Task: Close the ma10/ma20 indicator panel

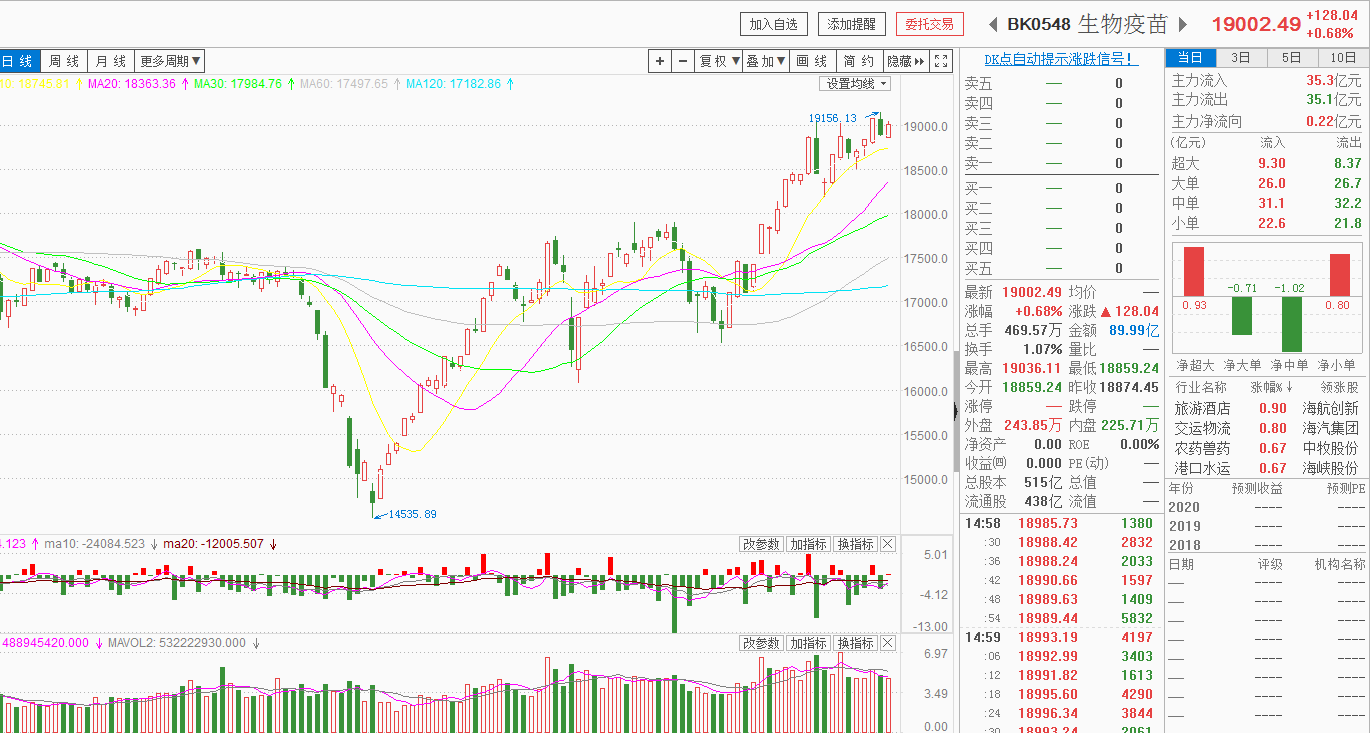Action: 887,544
